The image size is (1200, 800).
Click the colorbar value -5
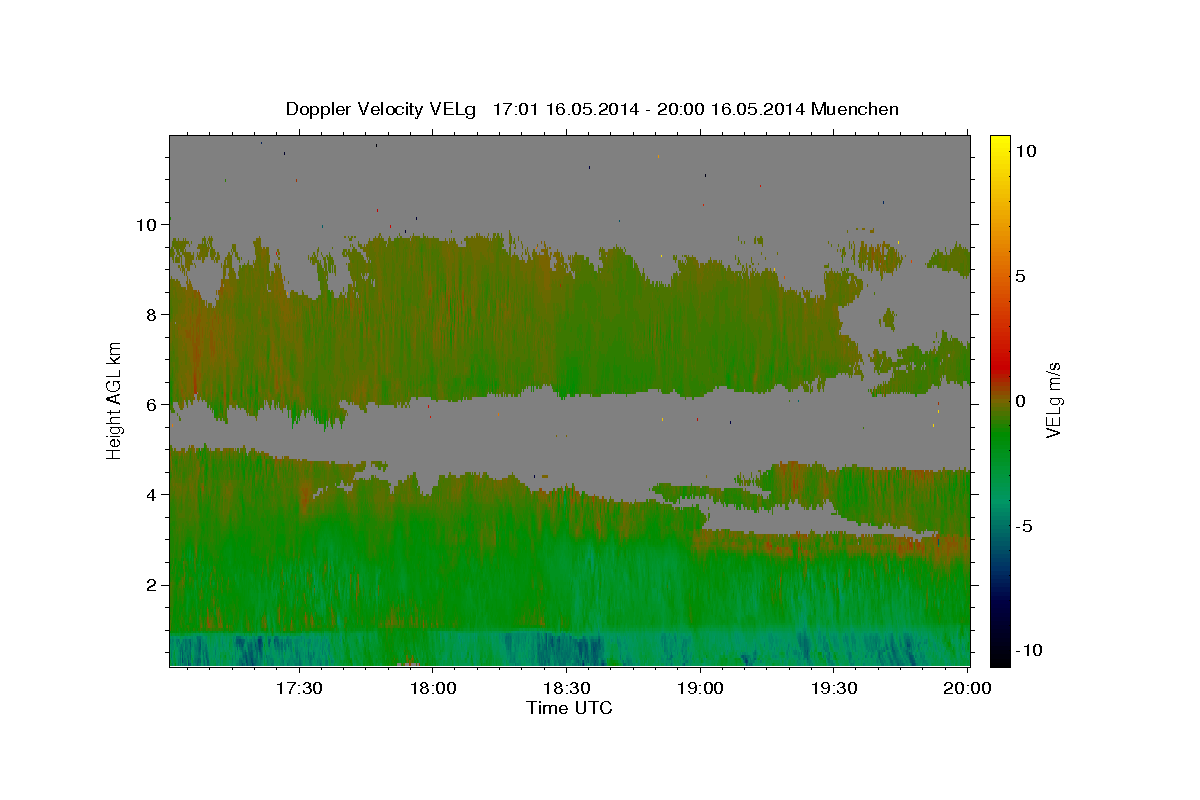coord(1024,526)
